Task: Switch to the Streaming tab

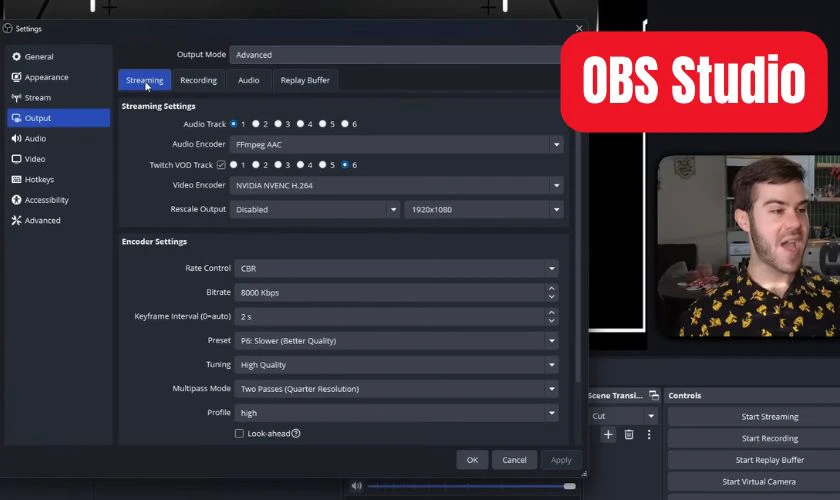Action: pyautogui.click(x=145, y=80)
